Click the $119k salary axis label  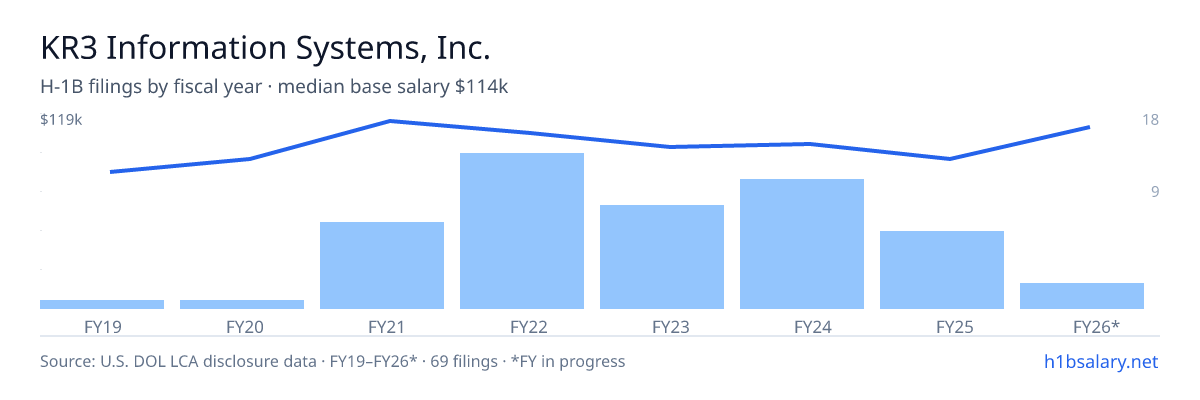pyautogui.click(x=61, y=120)
